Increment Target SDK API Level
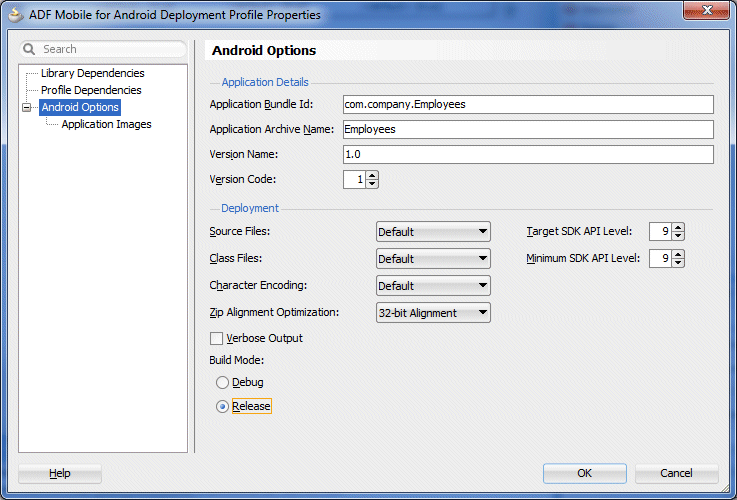Viewport: 737px width, 500px height. tap(679, 227)
